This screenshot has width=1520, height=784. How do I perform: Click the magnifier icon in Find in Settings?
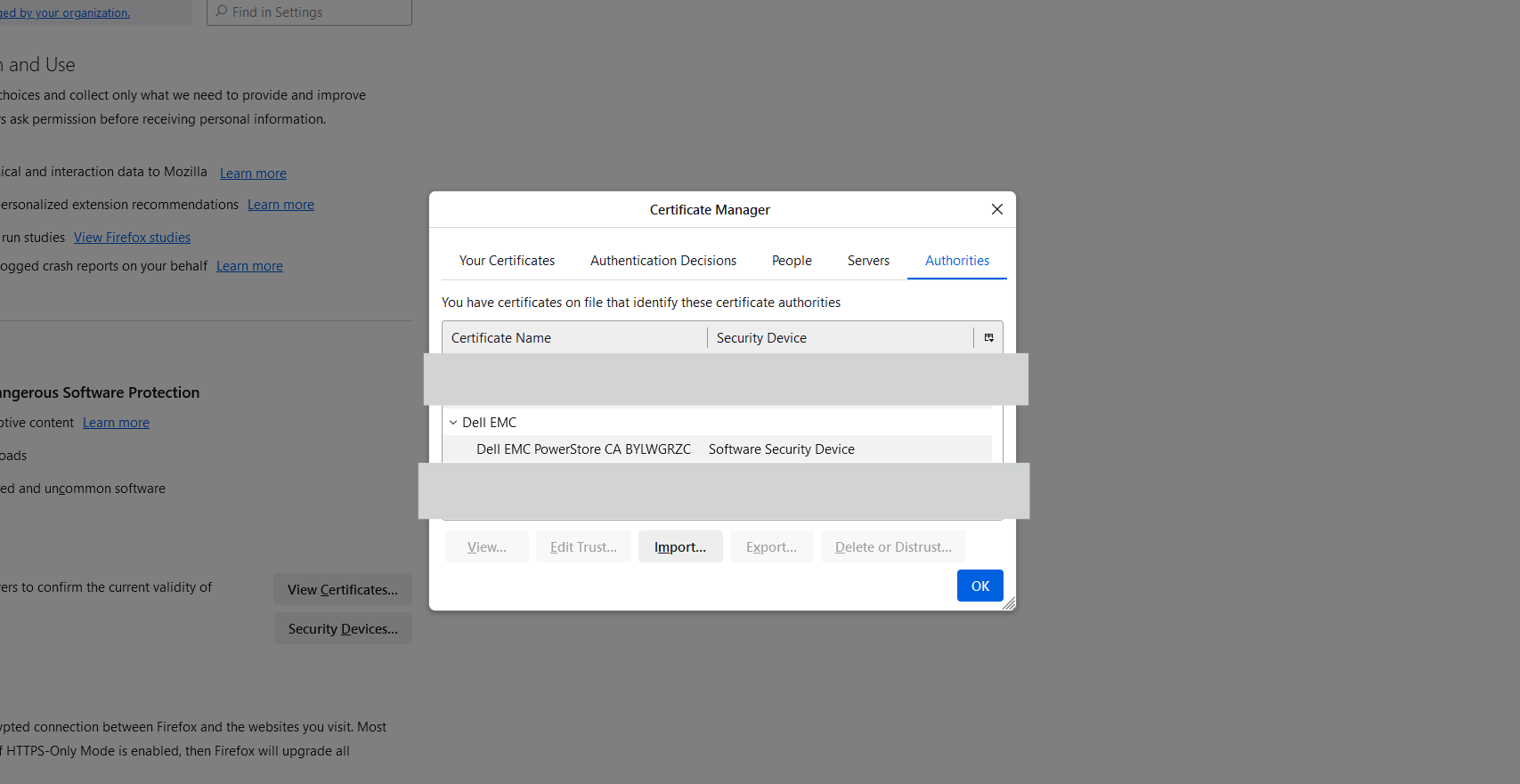point(222,12)
